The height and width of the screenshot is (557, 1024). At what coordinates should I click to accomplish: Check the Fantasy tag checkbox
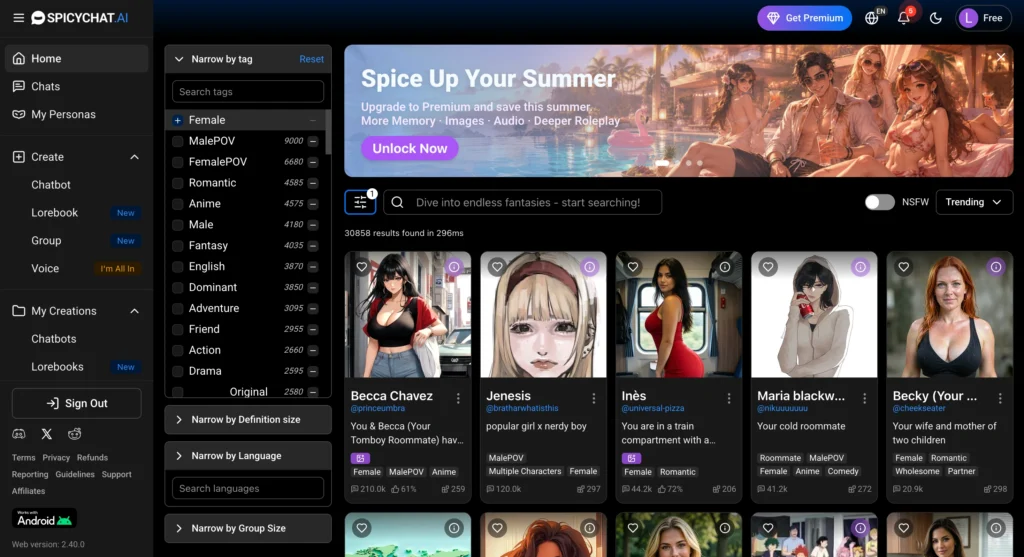(x=178, y=246)
